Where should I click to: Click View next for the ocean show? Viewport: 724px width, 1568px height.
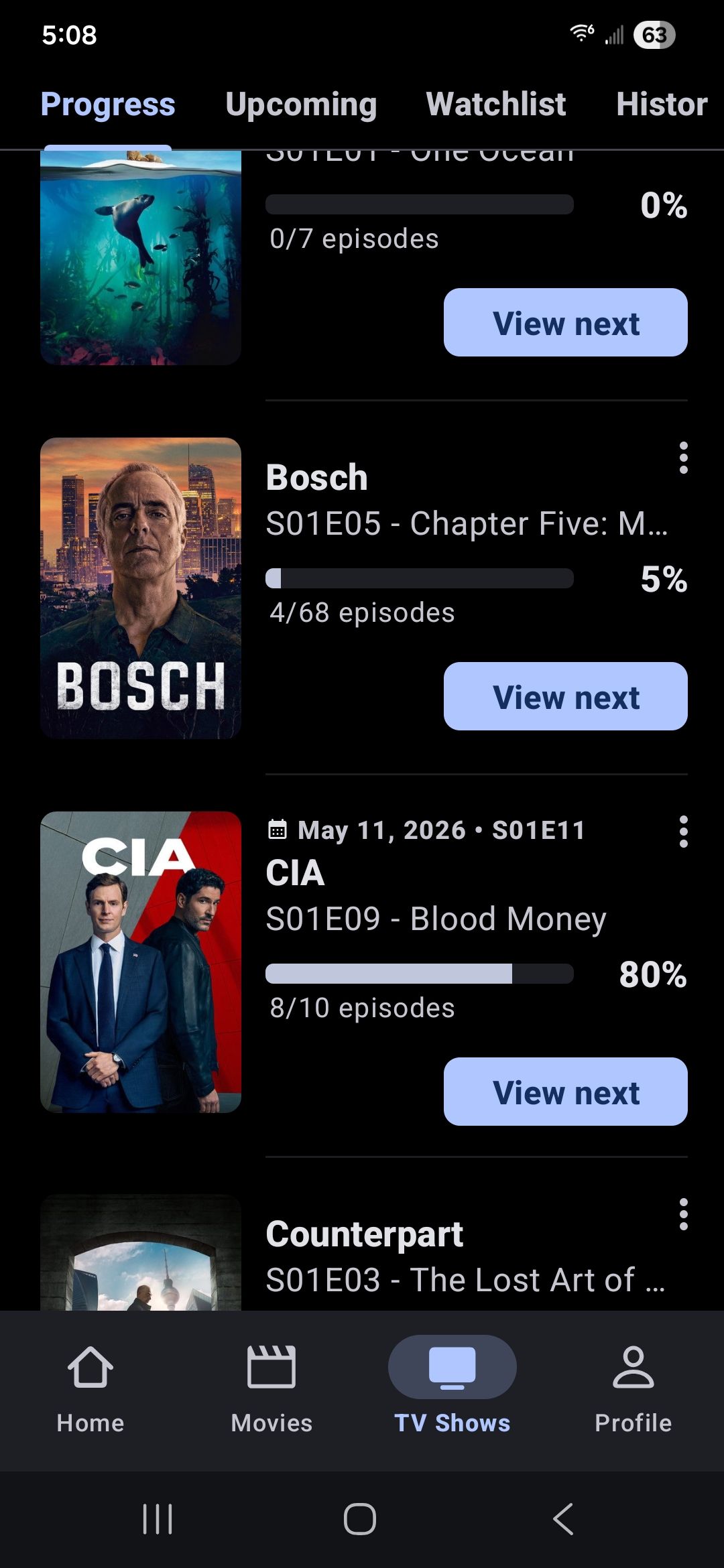point(566,322)
